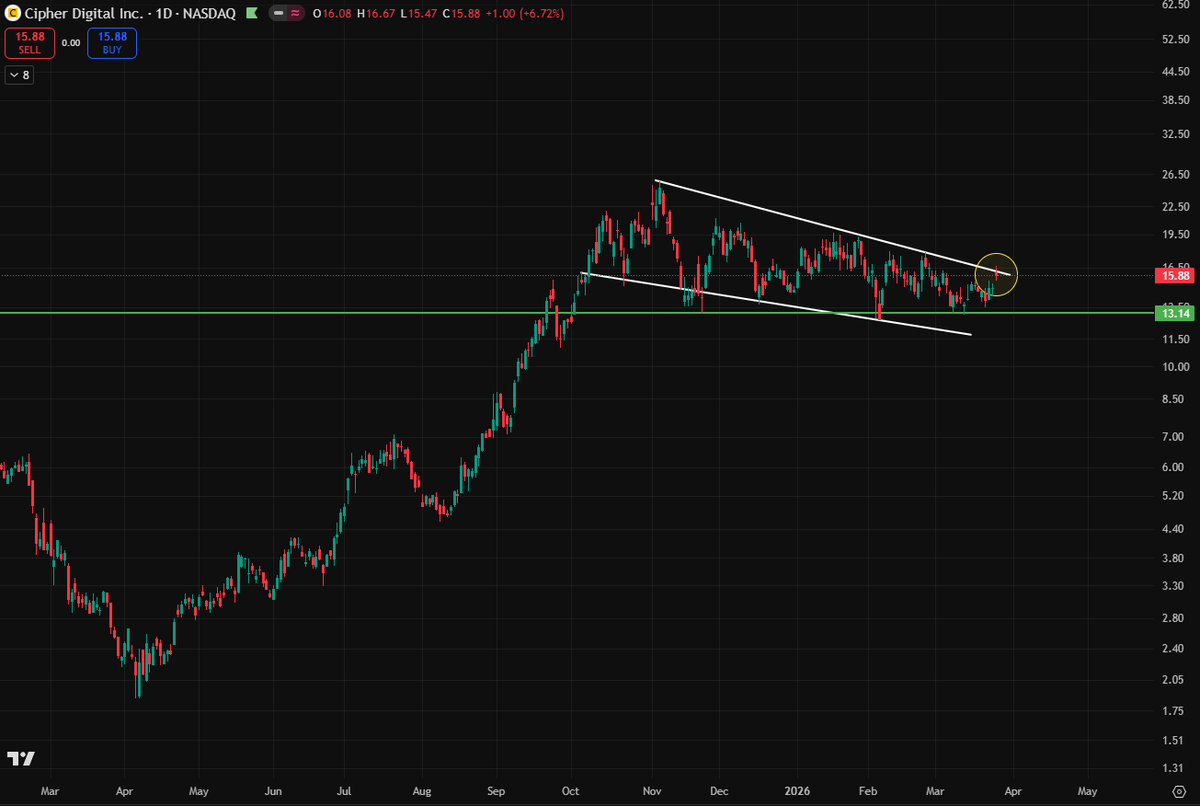Click the gray minus pill icon beside the flag
1200x806 pixels.
[x=280, y=14]
